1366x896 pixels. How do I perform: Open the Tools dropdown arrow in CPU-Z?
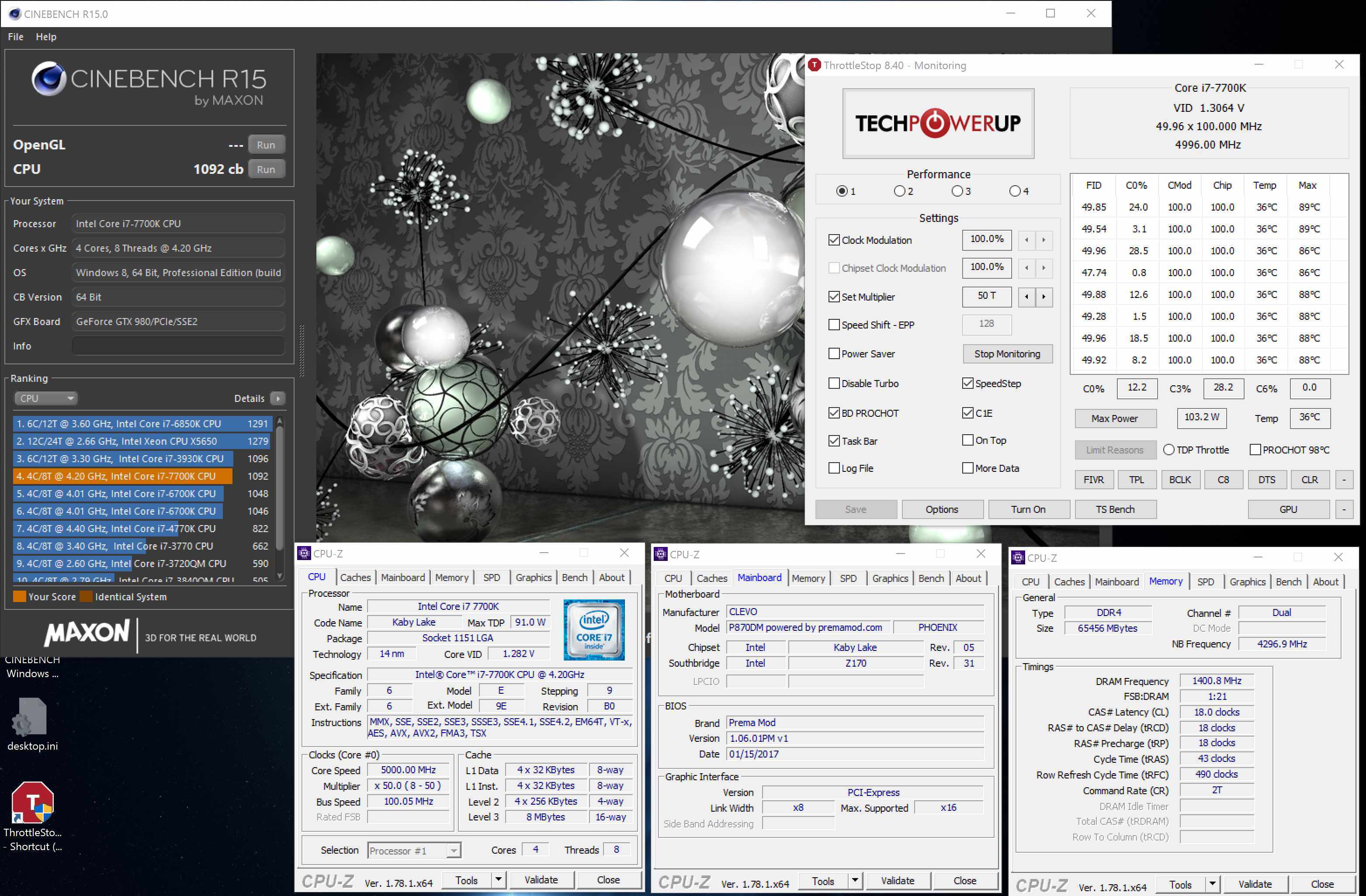click(498, 879)
